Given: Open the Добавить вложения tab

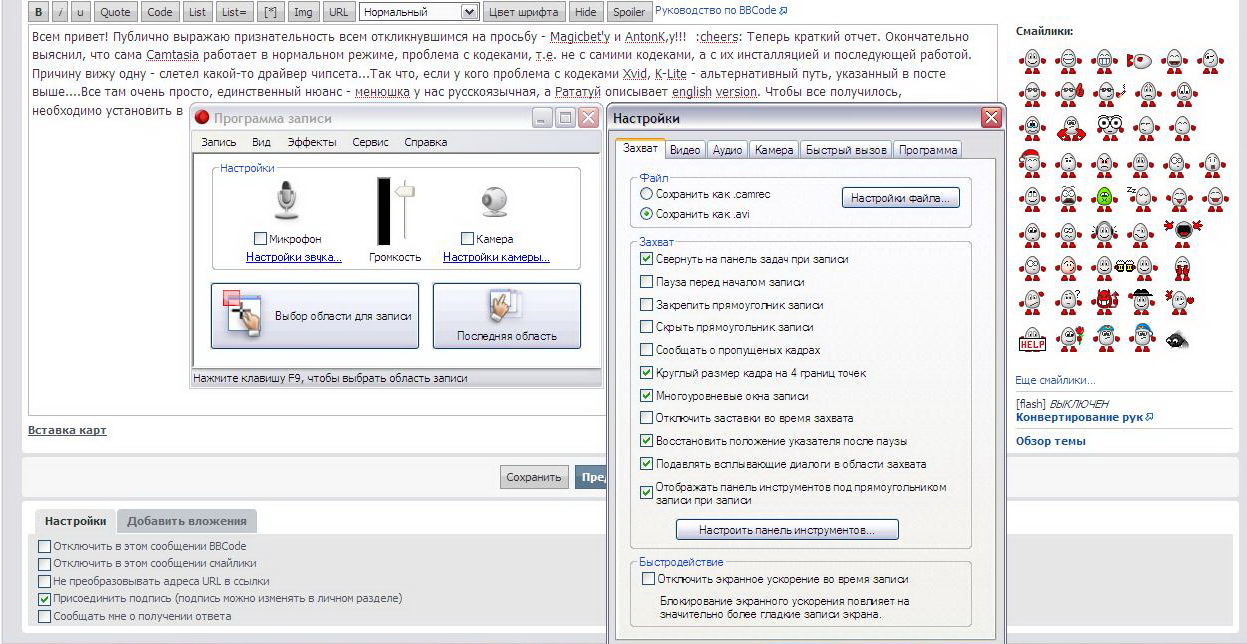Looking at the screenshot, I should (187, 521).
